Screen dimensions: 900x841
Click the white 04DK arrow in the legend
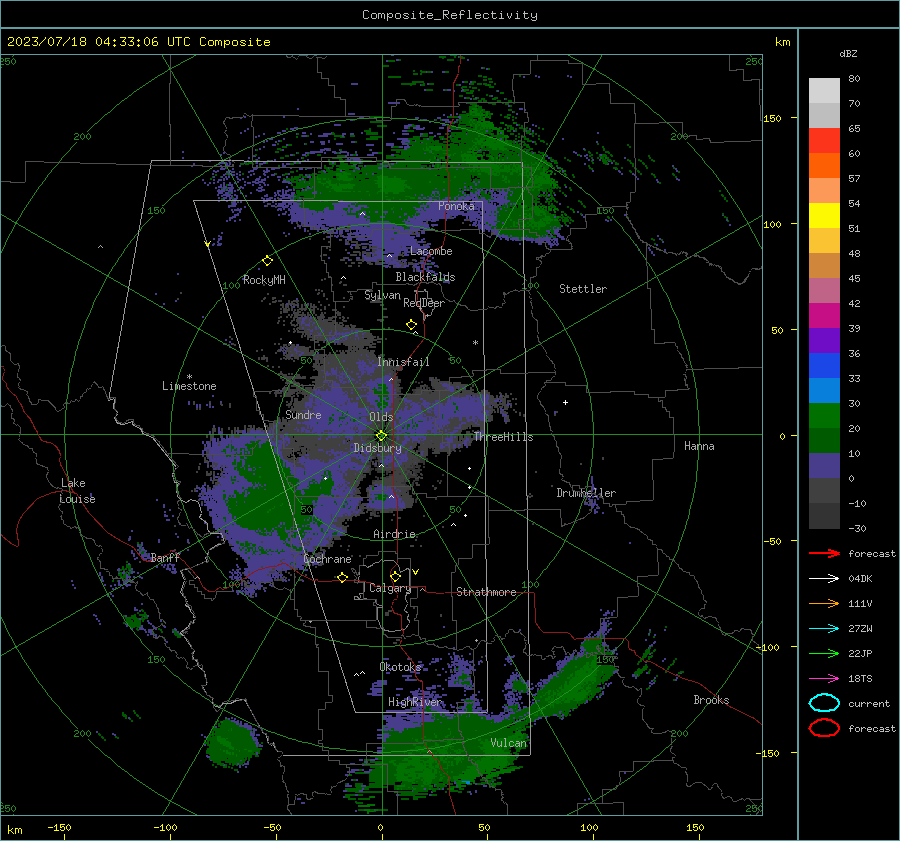[x=824, y=579]
